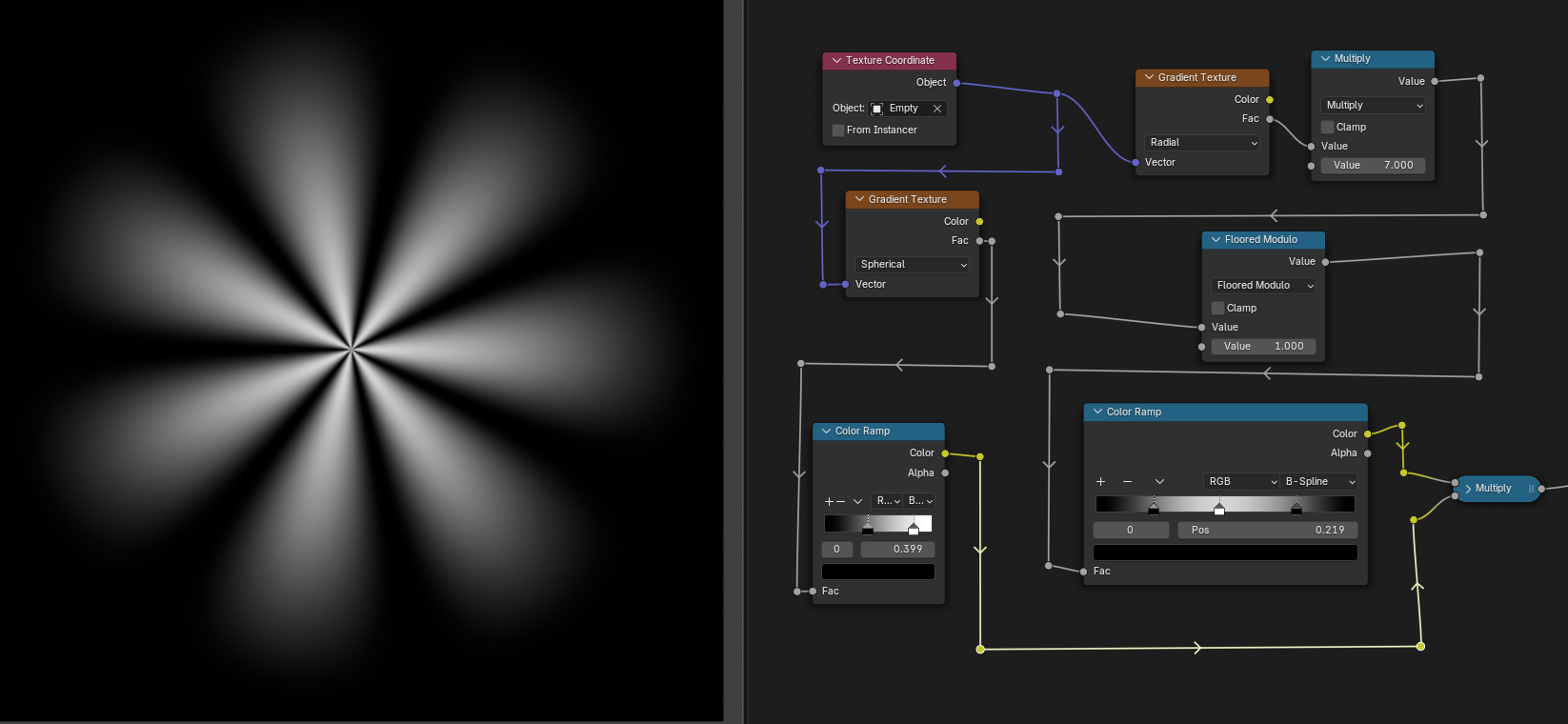Click the black color swatch in larger Color Ramp

1225,553
